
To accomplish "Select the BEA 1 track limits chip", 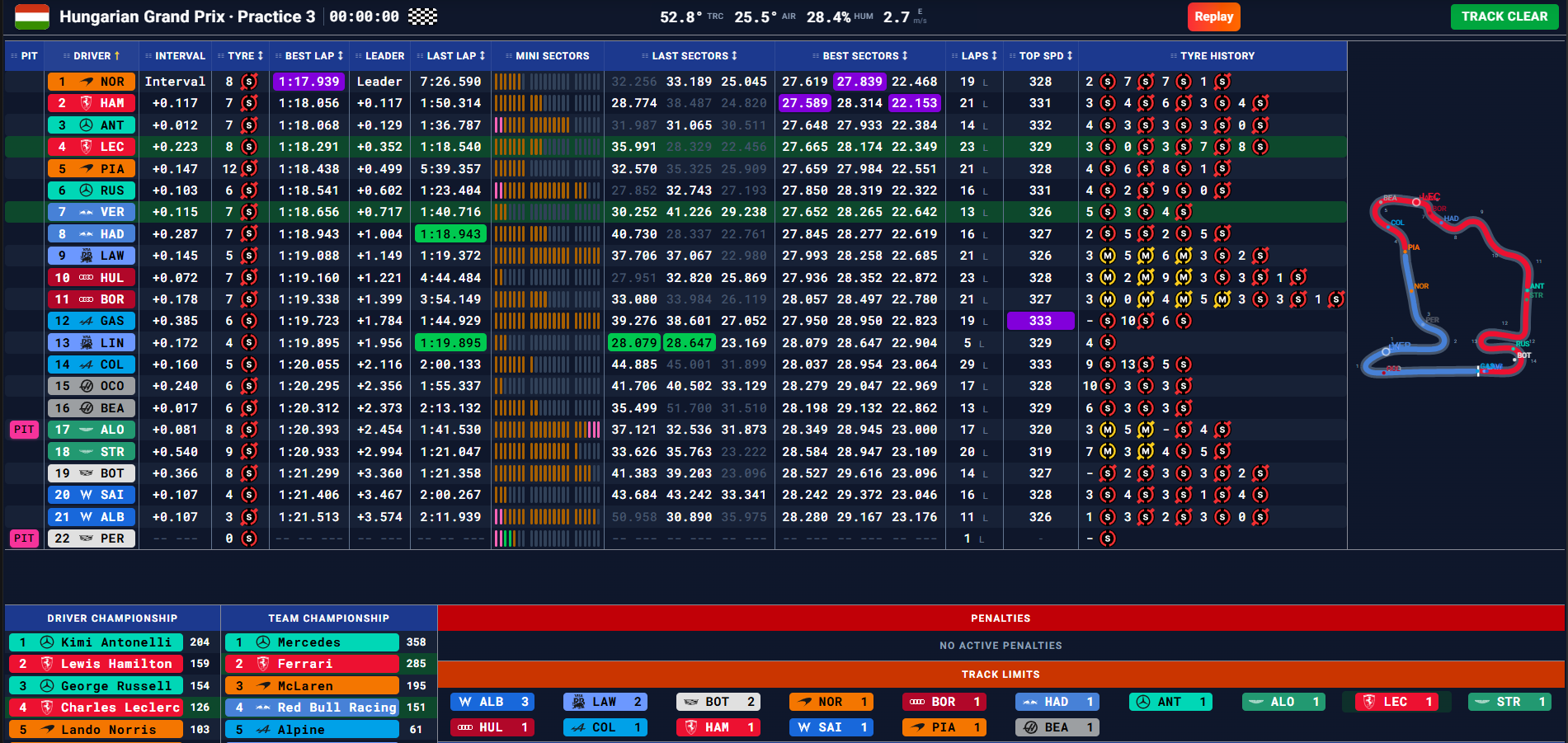I will (1057, 727).
